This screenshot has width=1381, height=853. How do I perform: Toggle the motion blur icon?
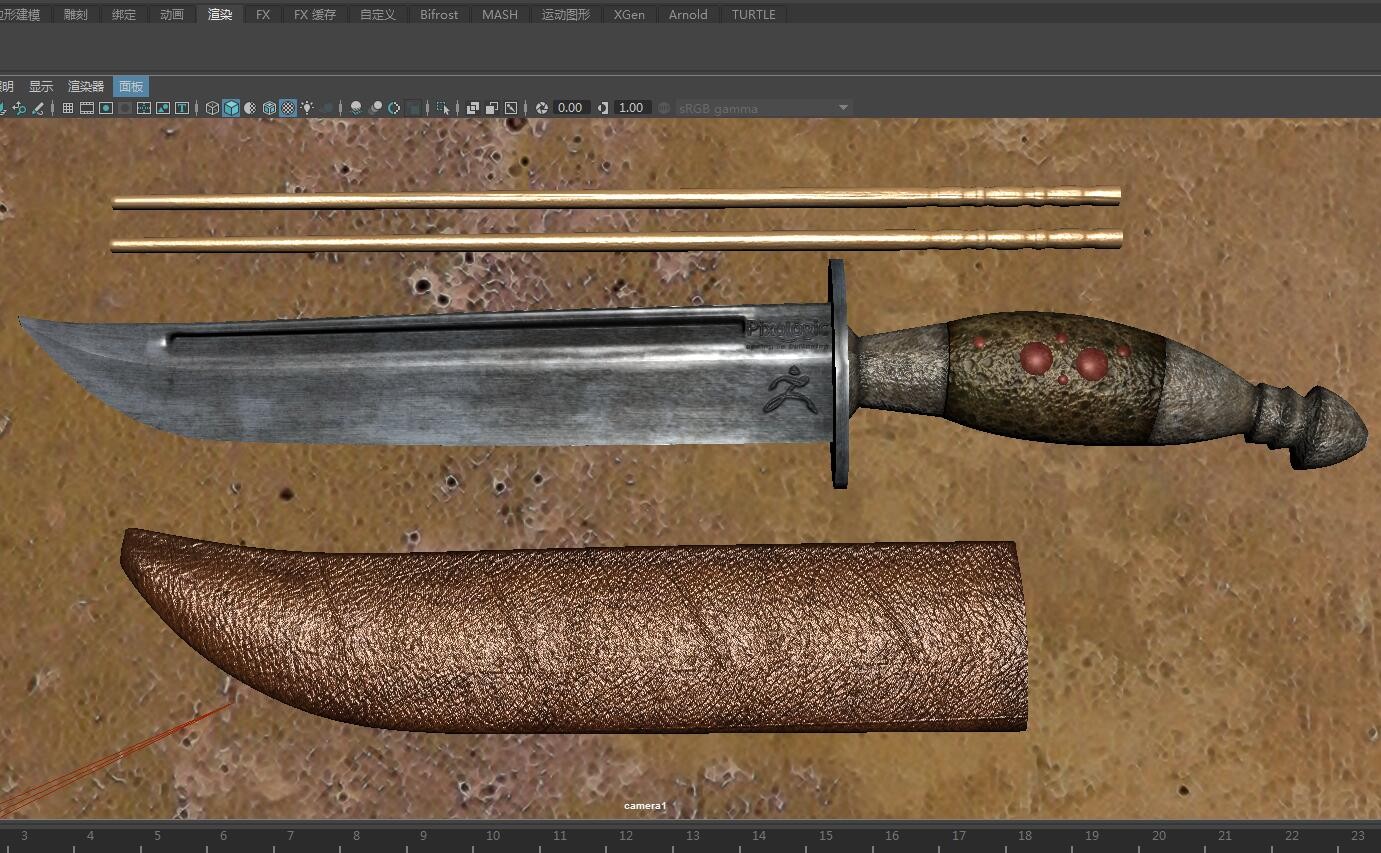[x=376, y=108]
